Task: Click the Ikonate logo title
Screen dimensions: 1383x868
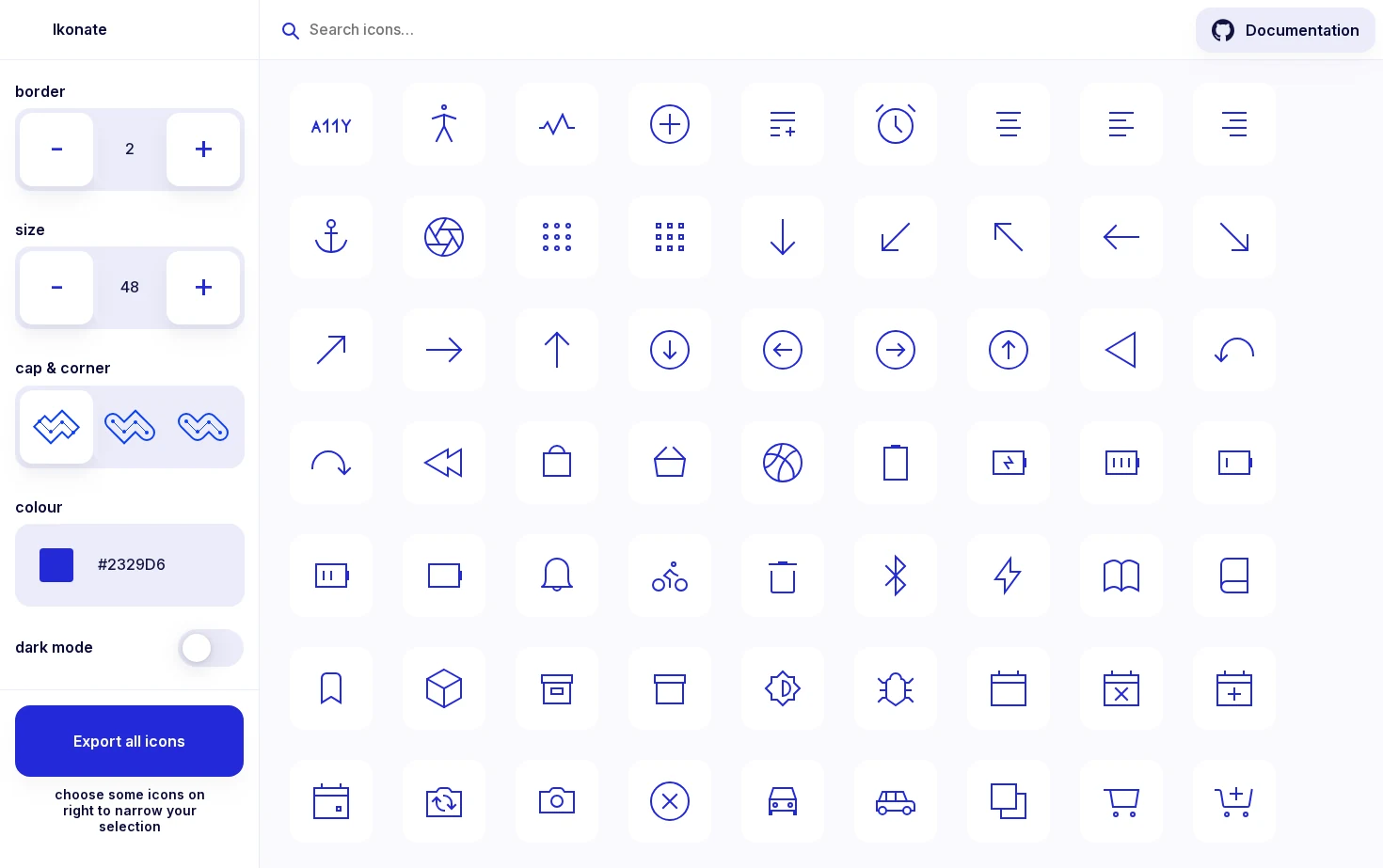Action: [x=80, y=30]
